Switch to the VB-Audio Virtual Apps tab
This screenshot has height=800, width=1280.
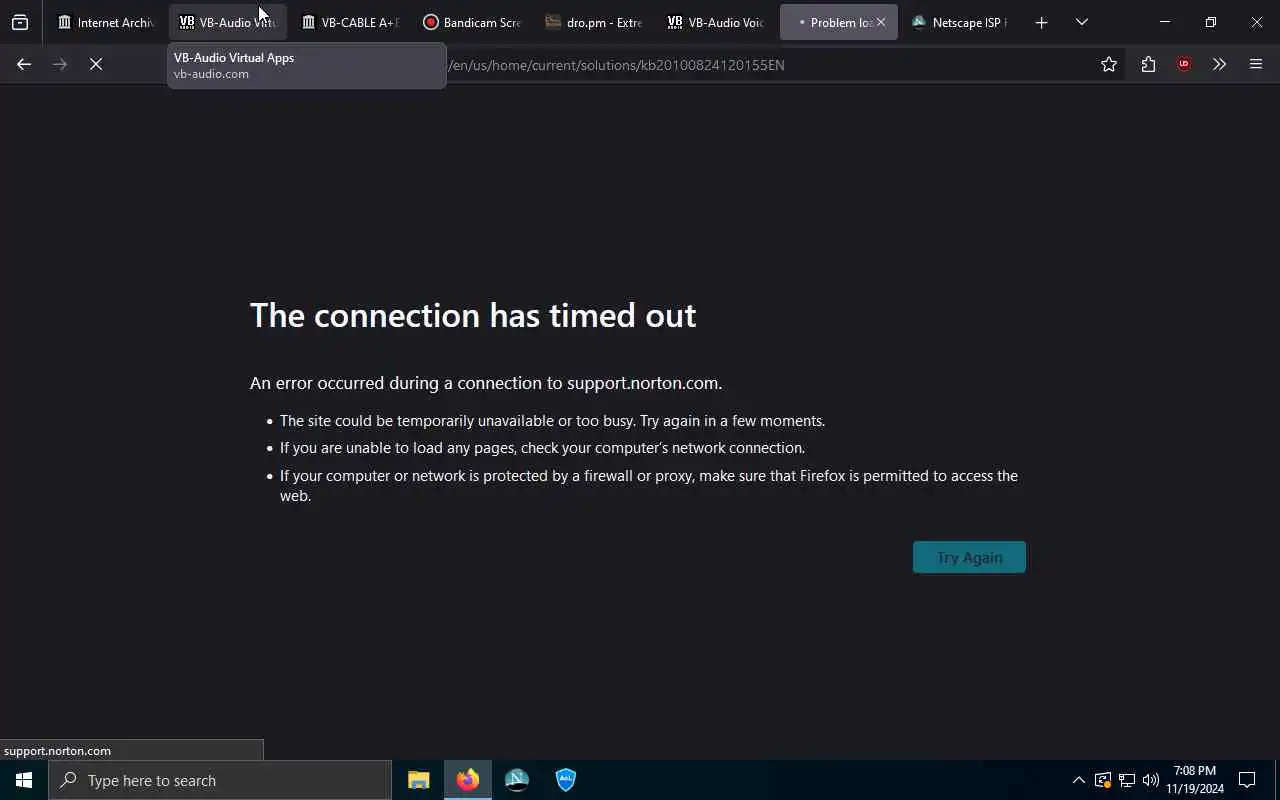click(x=228, y=22)
